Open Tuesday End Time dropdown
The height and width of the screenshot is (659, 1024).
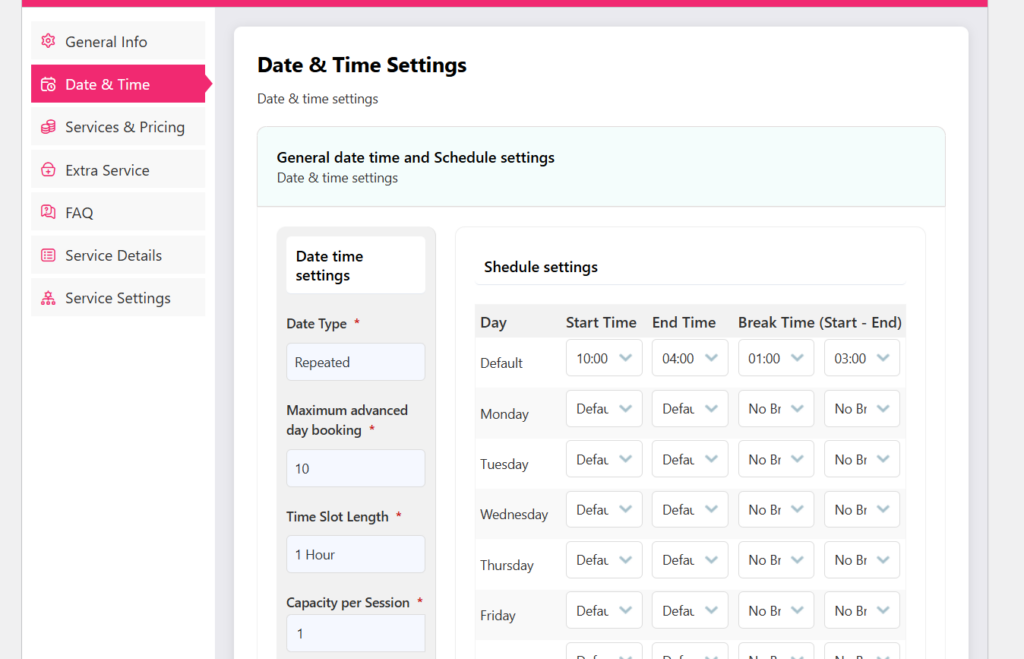coord(690,459)
